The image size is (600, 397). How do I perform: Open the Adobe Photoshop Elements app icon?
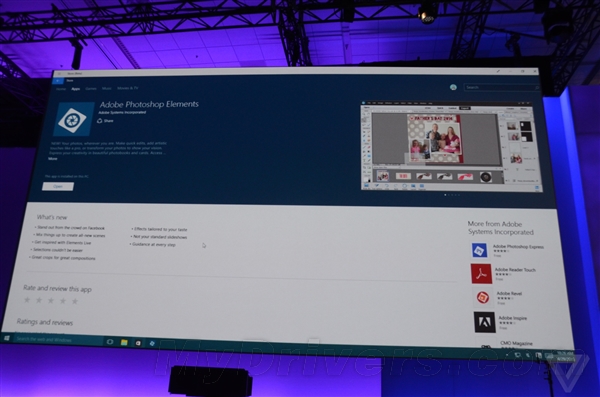click(74, 119)
